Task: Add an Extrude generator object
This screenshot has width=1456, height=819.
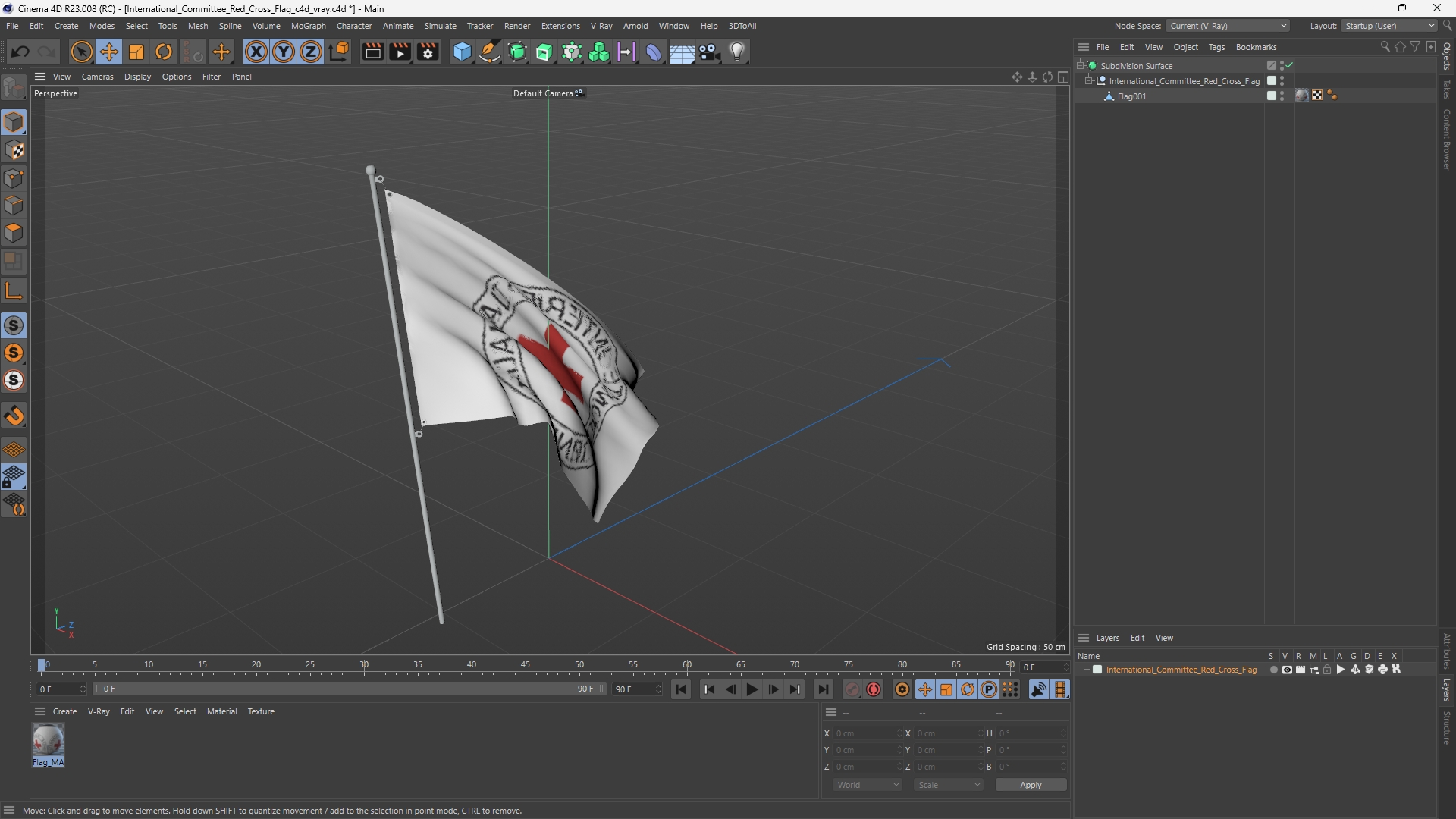Action: (x=544, y=52)
